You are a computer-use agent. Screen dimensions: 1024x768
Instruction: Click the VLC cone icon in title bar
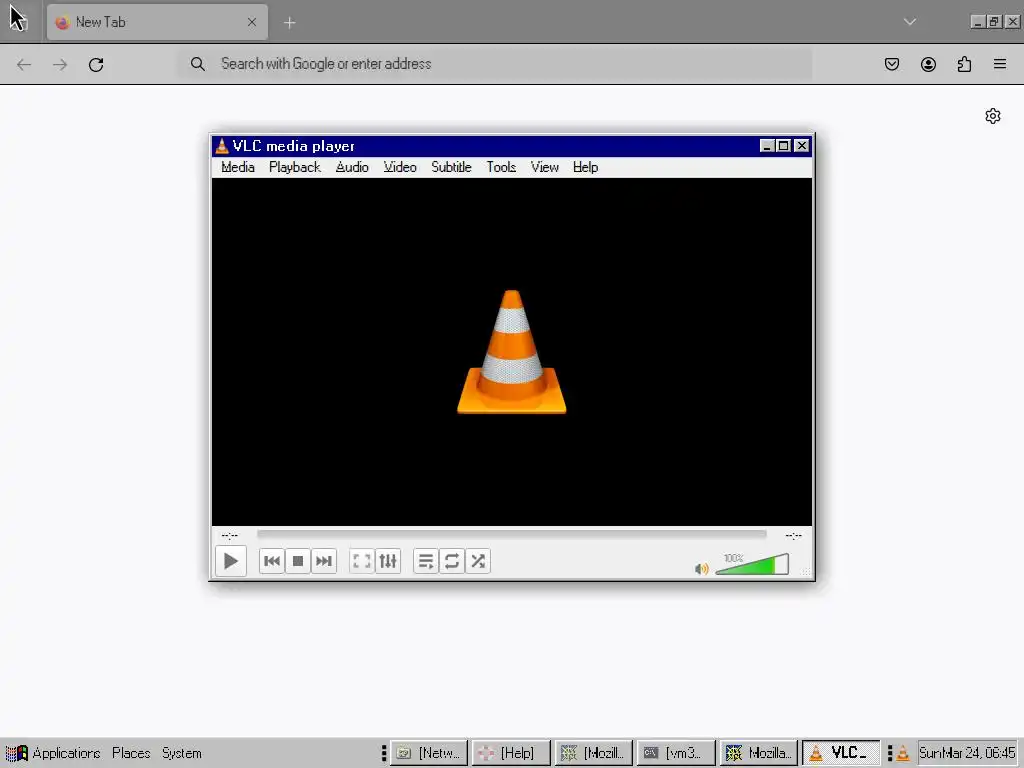222,146
